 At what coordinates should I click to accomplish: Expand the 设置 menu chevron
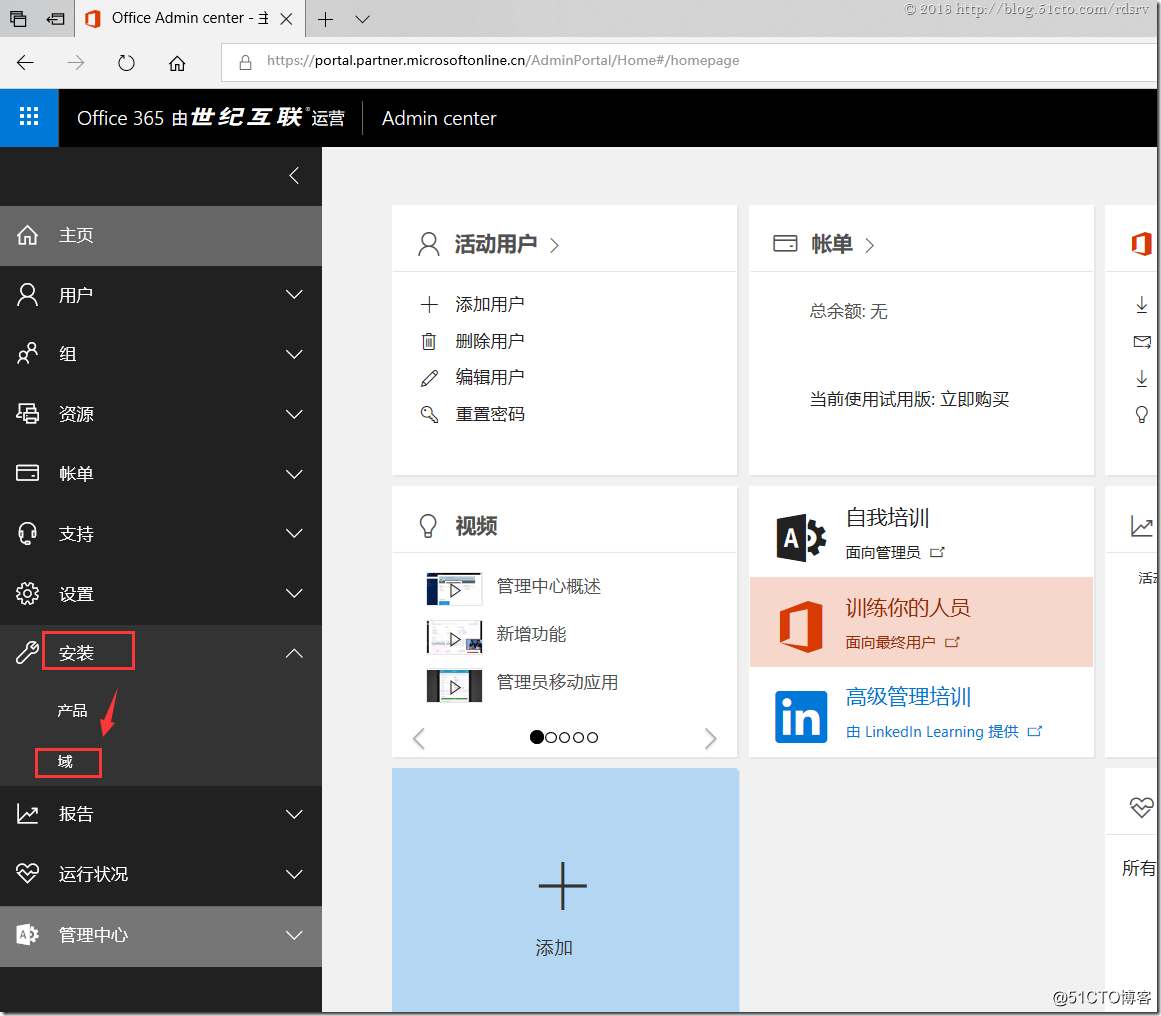click(x=294, y=593)
